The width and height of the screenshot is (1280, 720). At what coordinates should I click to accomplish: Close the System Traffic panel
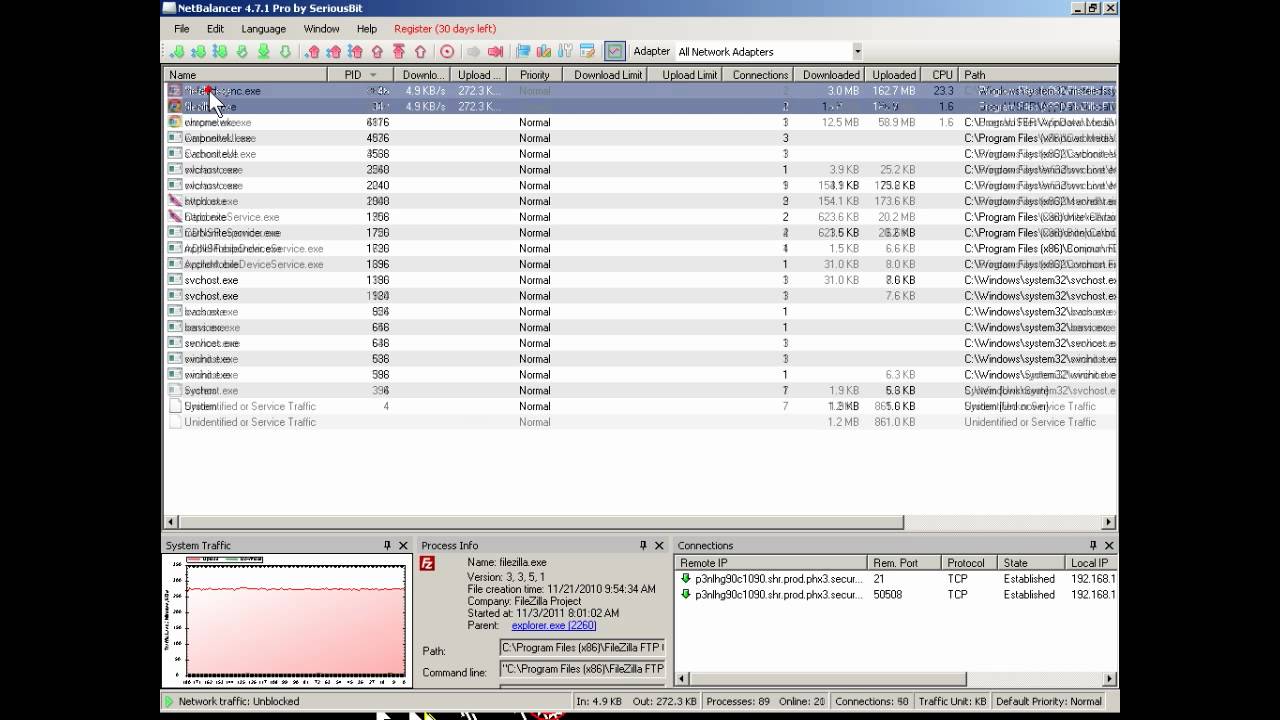[x=403, y=546]
